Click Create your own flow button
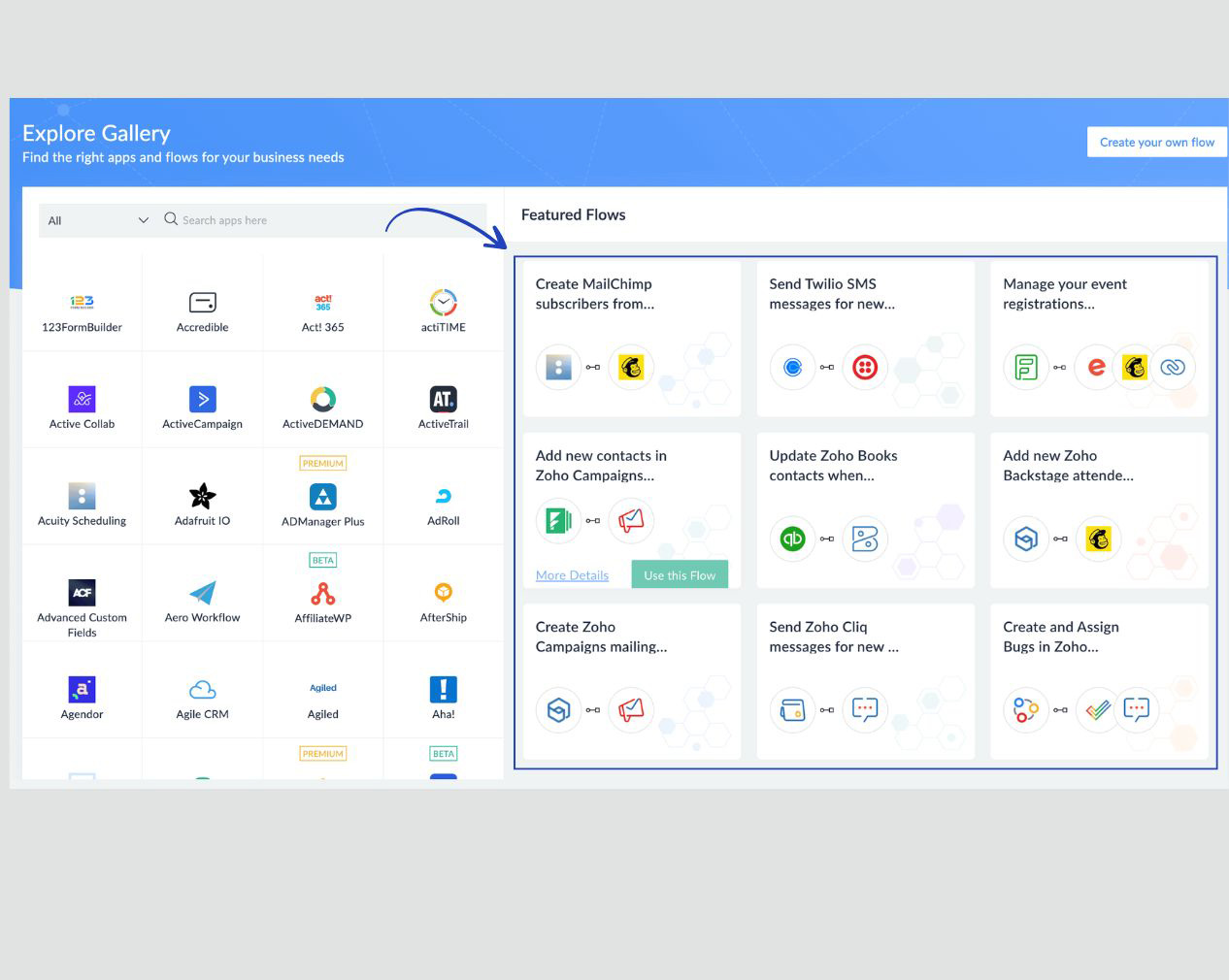The height and width of the screenshot is (980, 1229). point(1157,142)
